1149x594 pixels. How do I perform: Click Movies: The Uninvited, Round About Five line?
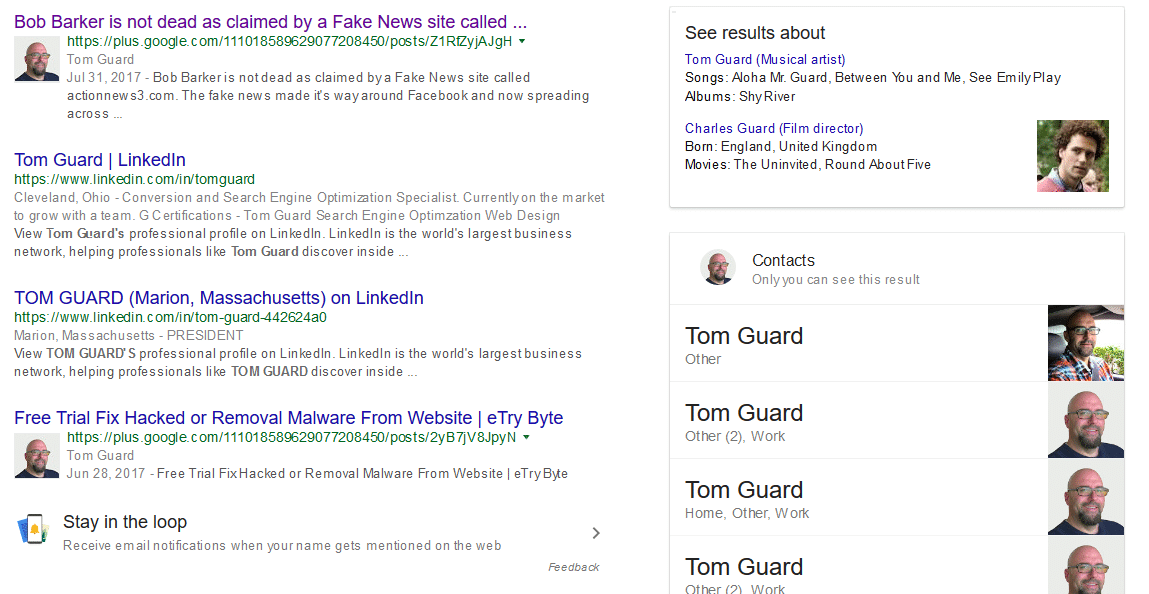(x=808, y=165)
